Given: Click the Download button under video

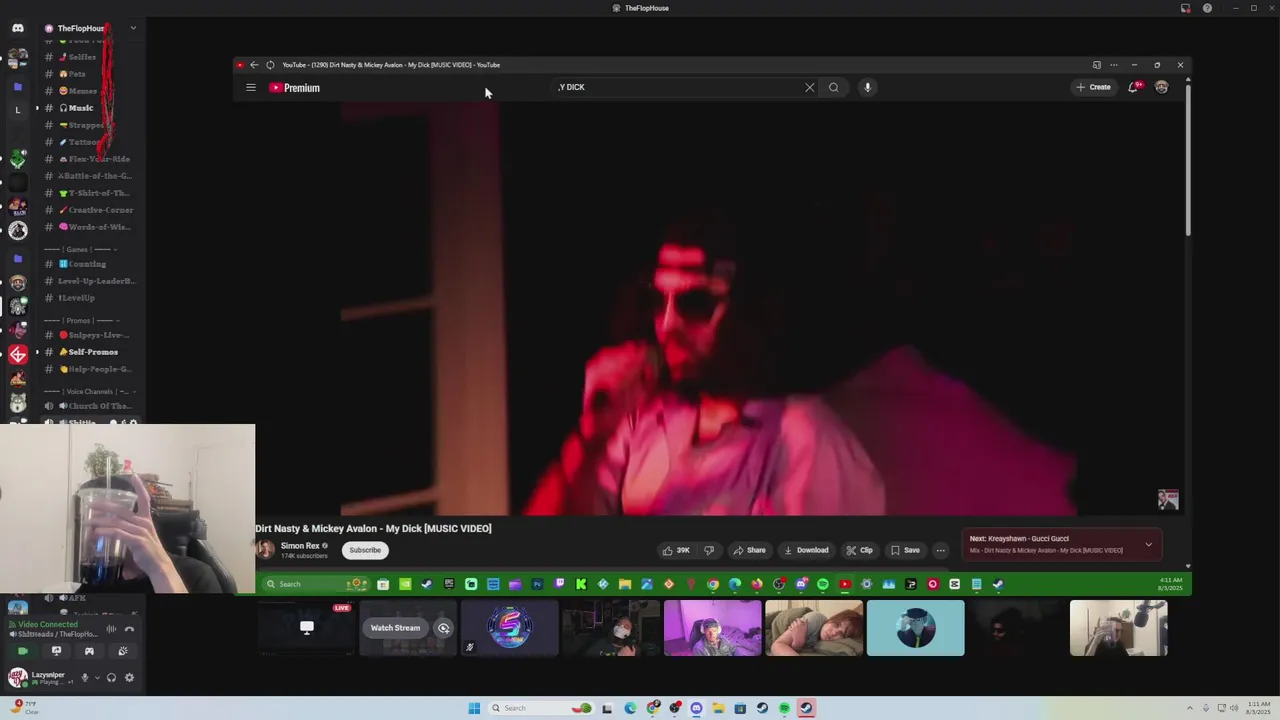Looking at the screenshot, I should [x=806, y=550].
